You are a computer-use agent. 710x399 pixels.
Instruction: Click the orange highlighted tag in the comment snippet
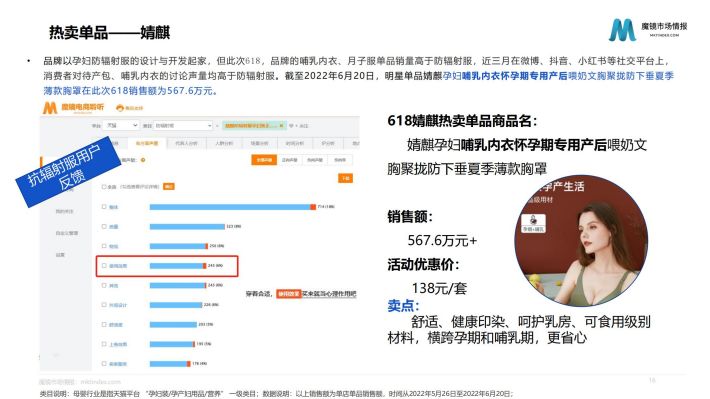pos(288,294)
